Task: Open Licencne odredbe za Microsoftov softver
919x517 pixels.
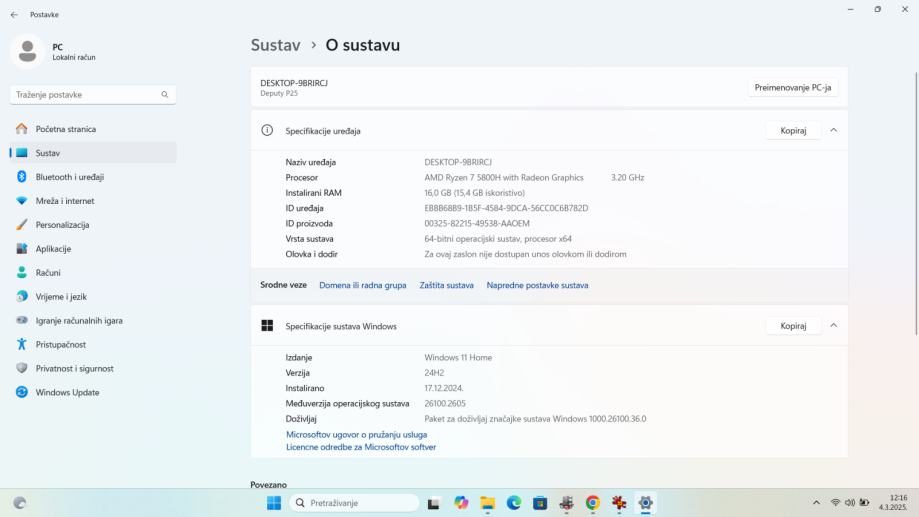Action: pos(361,447)
